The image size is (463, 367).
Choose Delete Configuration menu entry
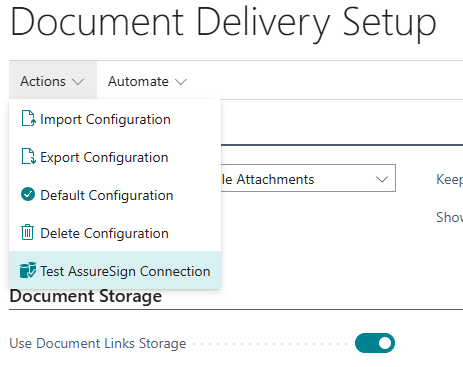[x=115, y=233]
